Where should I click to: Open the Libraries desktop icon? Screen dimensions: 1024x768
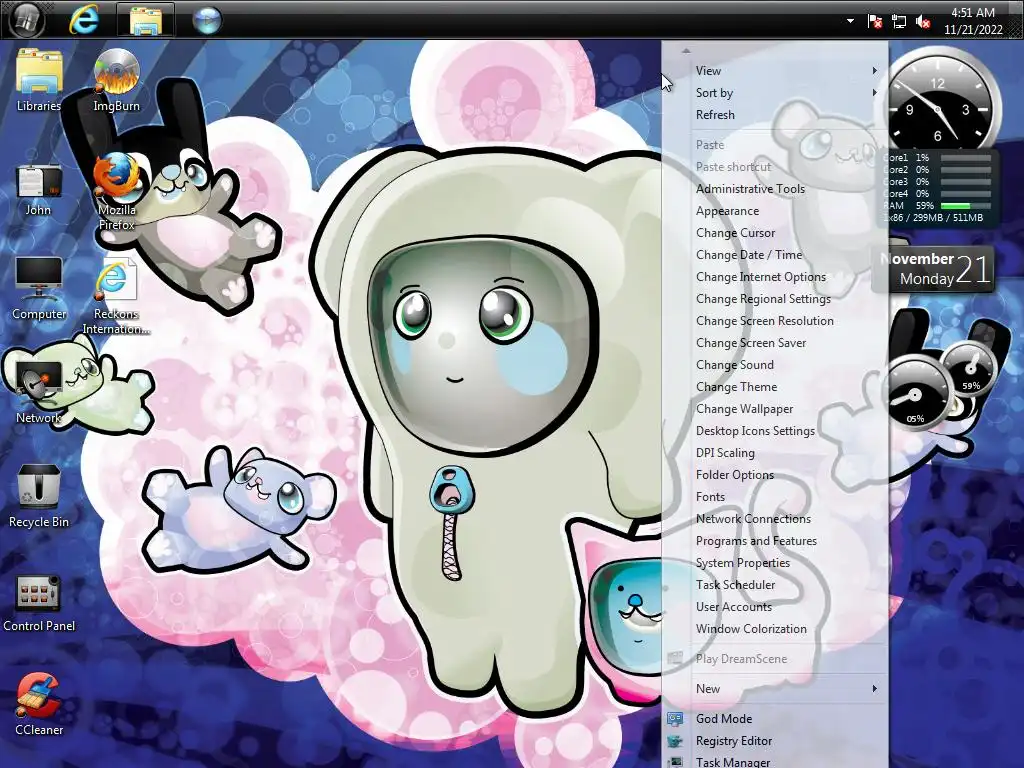(x=39, y=80)
